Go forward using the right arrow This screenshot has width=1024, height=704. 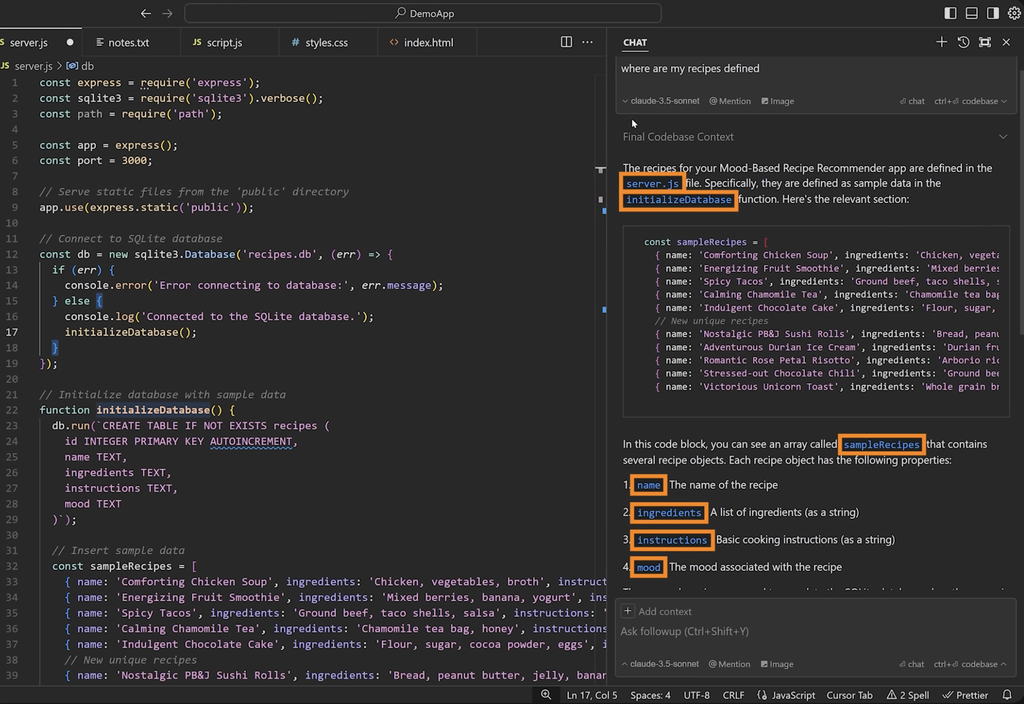tap(167, 13)
